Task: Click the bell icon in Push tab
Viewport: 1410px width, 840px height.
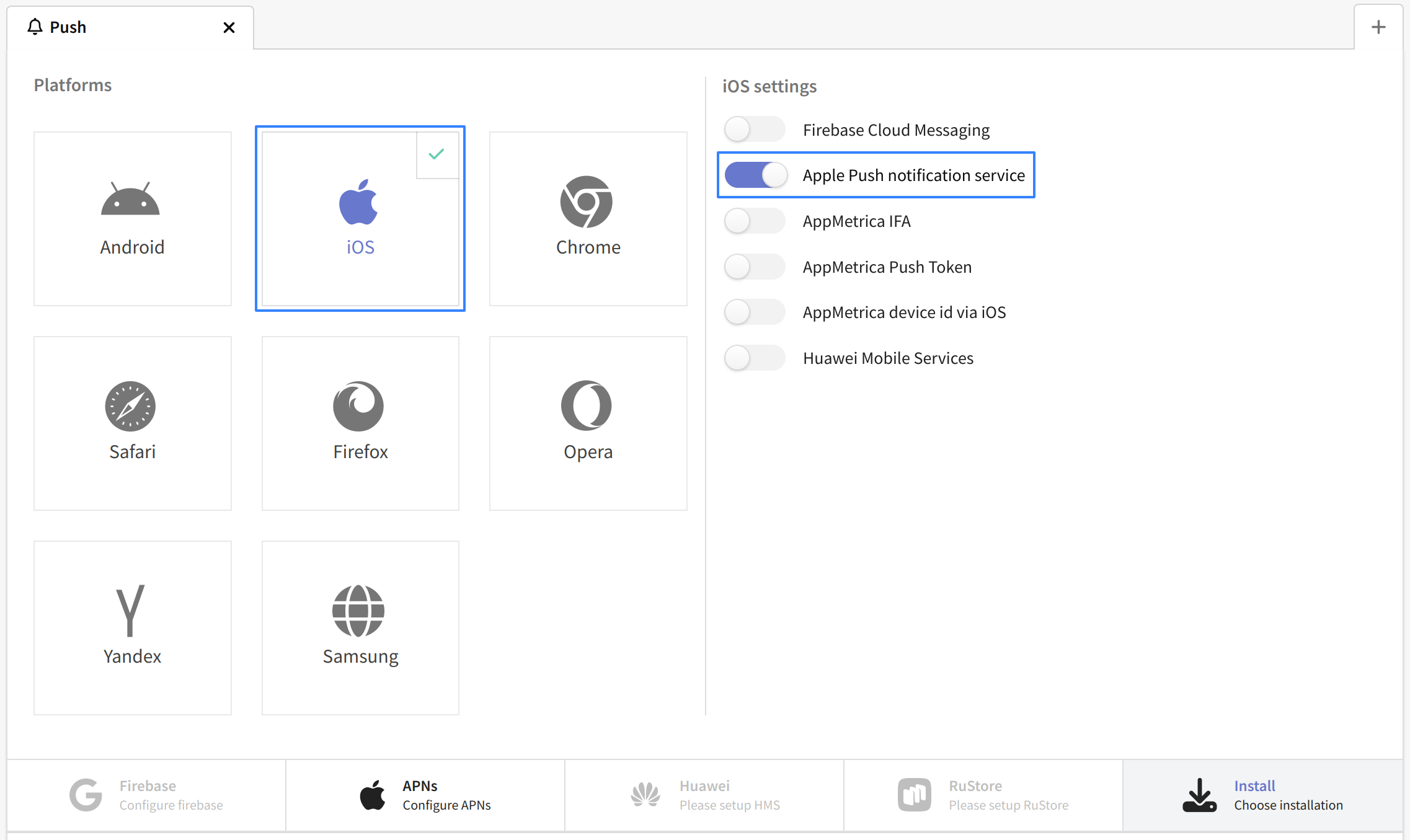Action: coord(35,27)
